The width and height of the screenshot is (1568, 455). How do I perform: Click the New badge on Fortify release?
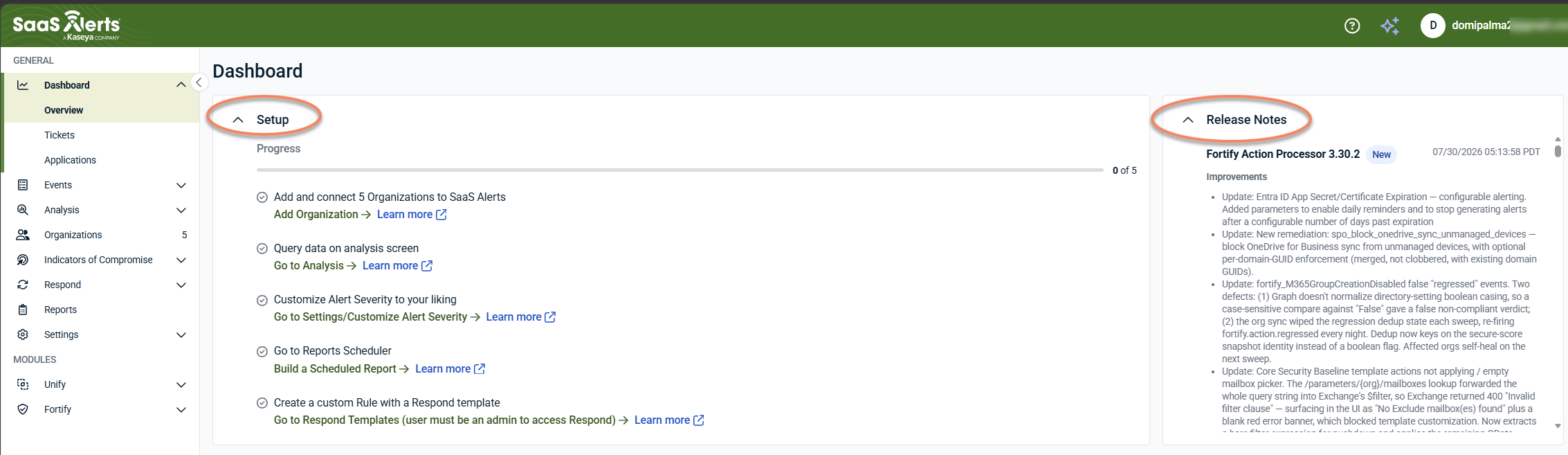[x=1381, y=154]
